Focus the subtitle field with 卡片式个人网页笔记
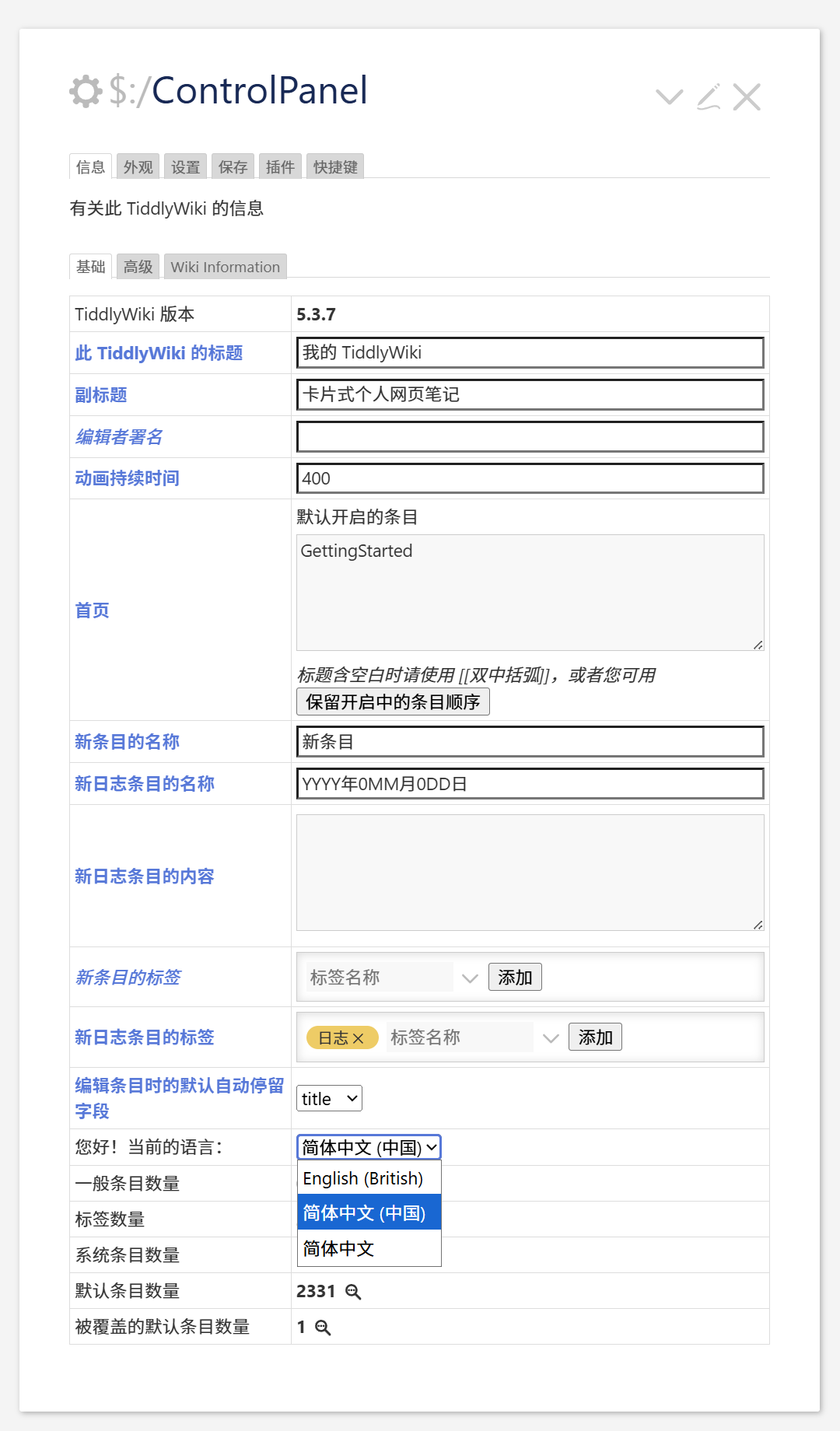The height and width of the screenshot is (1431, 840). point(530,394)
